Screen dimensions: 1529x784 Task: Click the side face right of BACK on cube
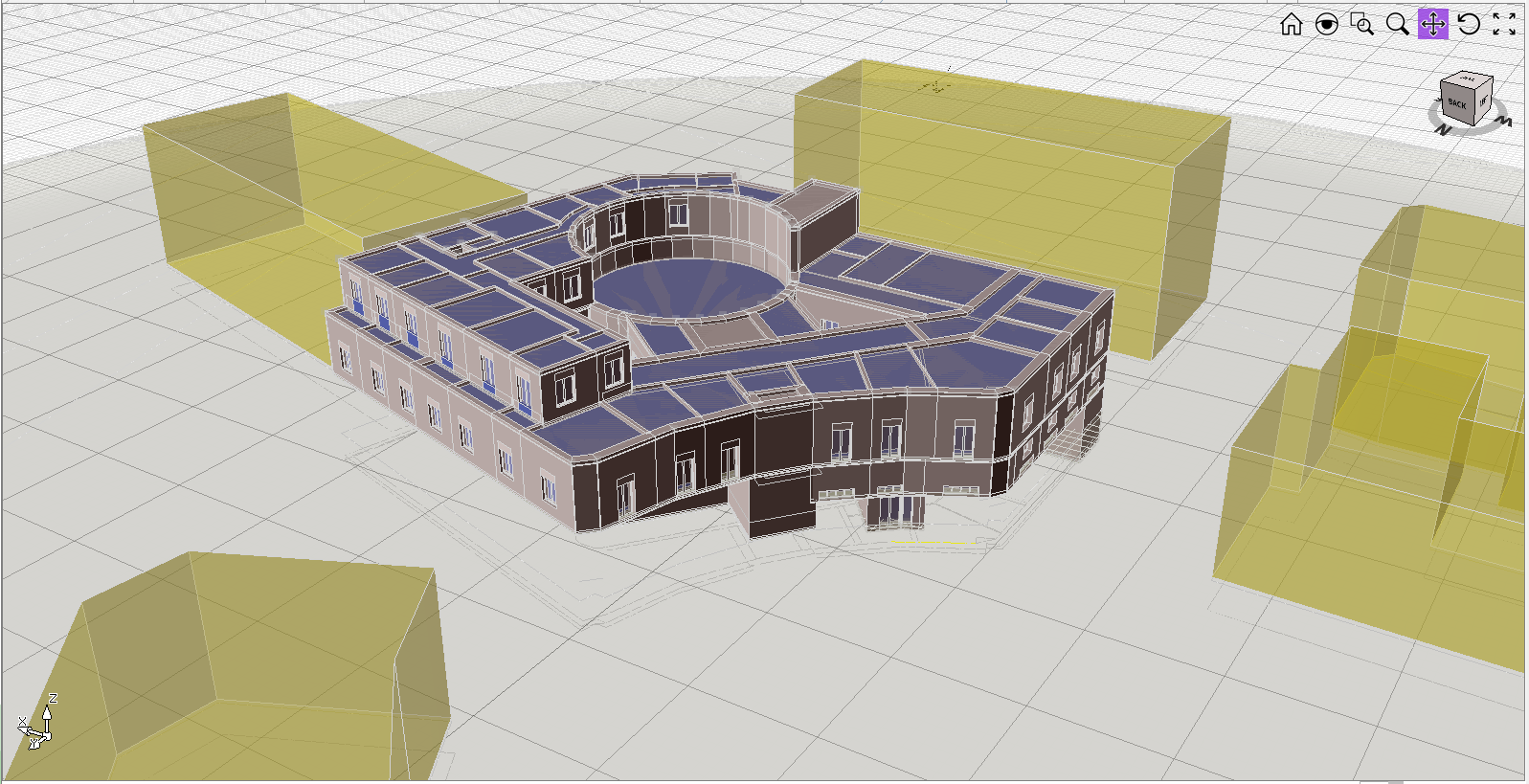coord(1482,100)
